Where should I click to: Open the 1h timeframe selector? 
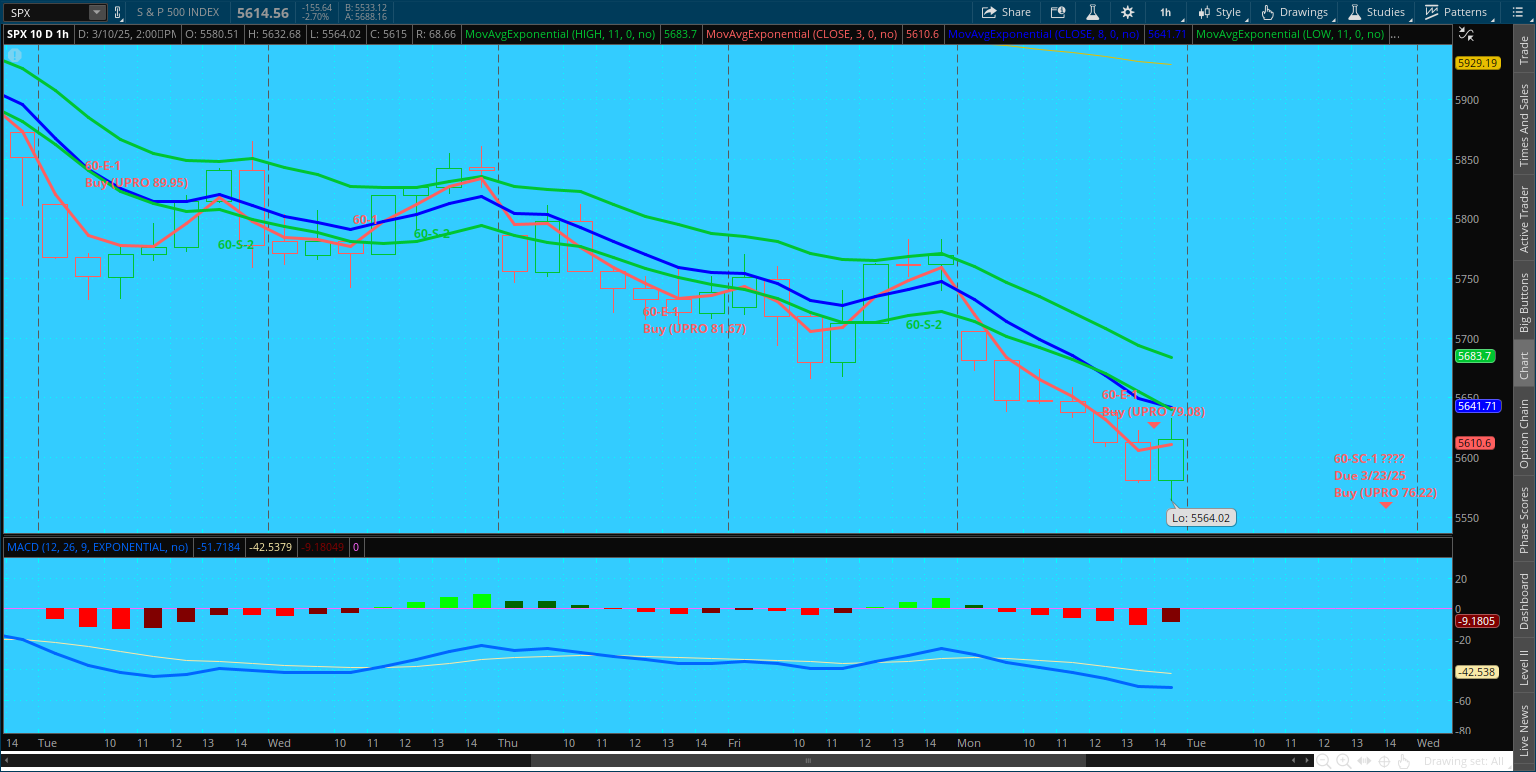(1165, 12)
